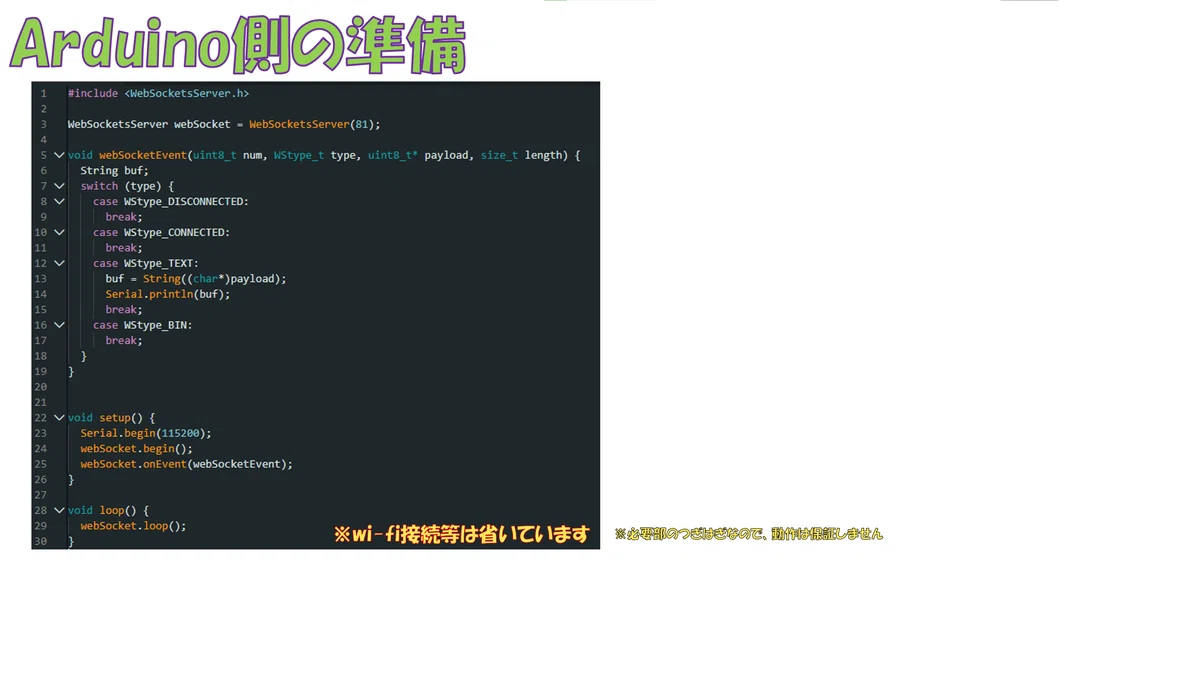Viewport: 1200px width, 675px height.
Task: Click the #include <WebSocketsServer.h> line
Action: coord(158,93)
